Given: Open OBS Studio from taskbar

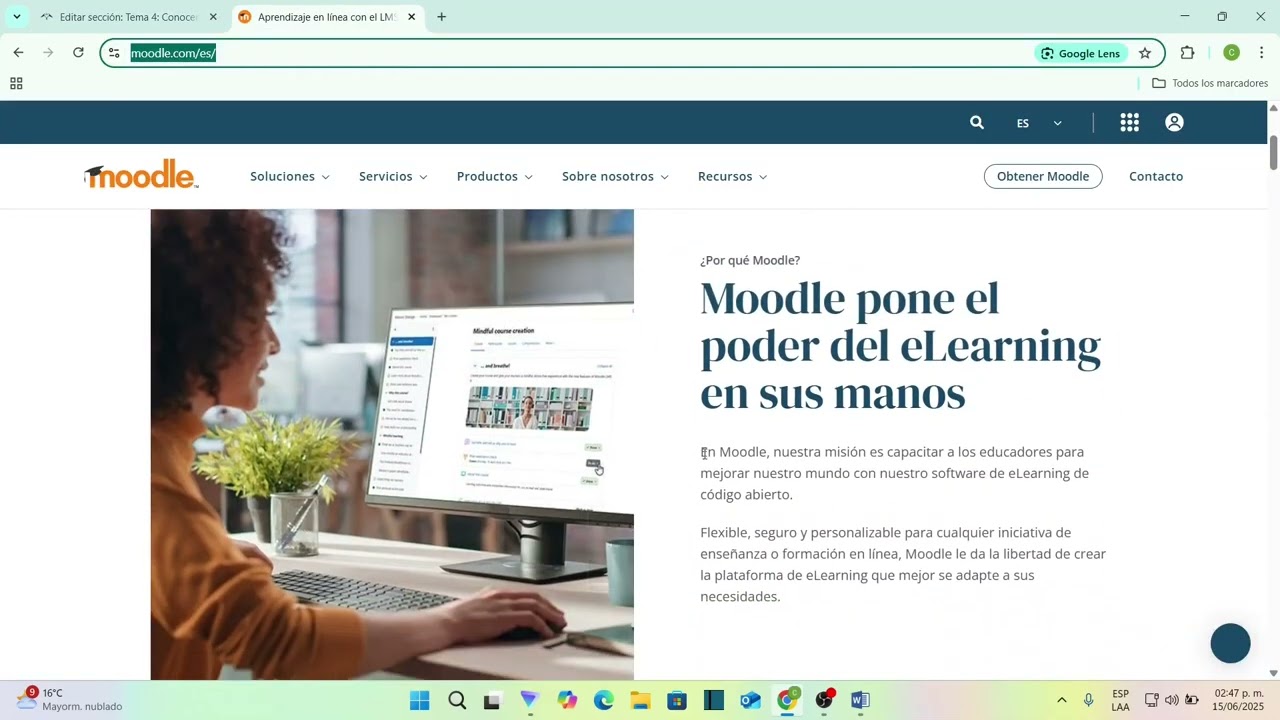Looking at the screenshot, I should (825, 700).
